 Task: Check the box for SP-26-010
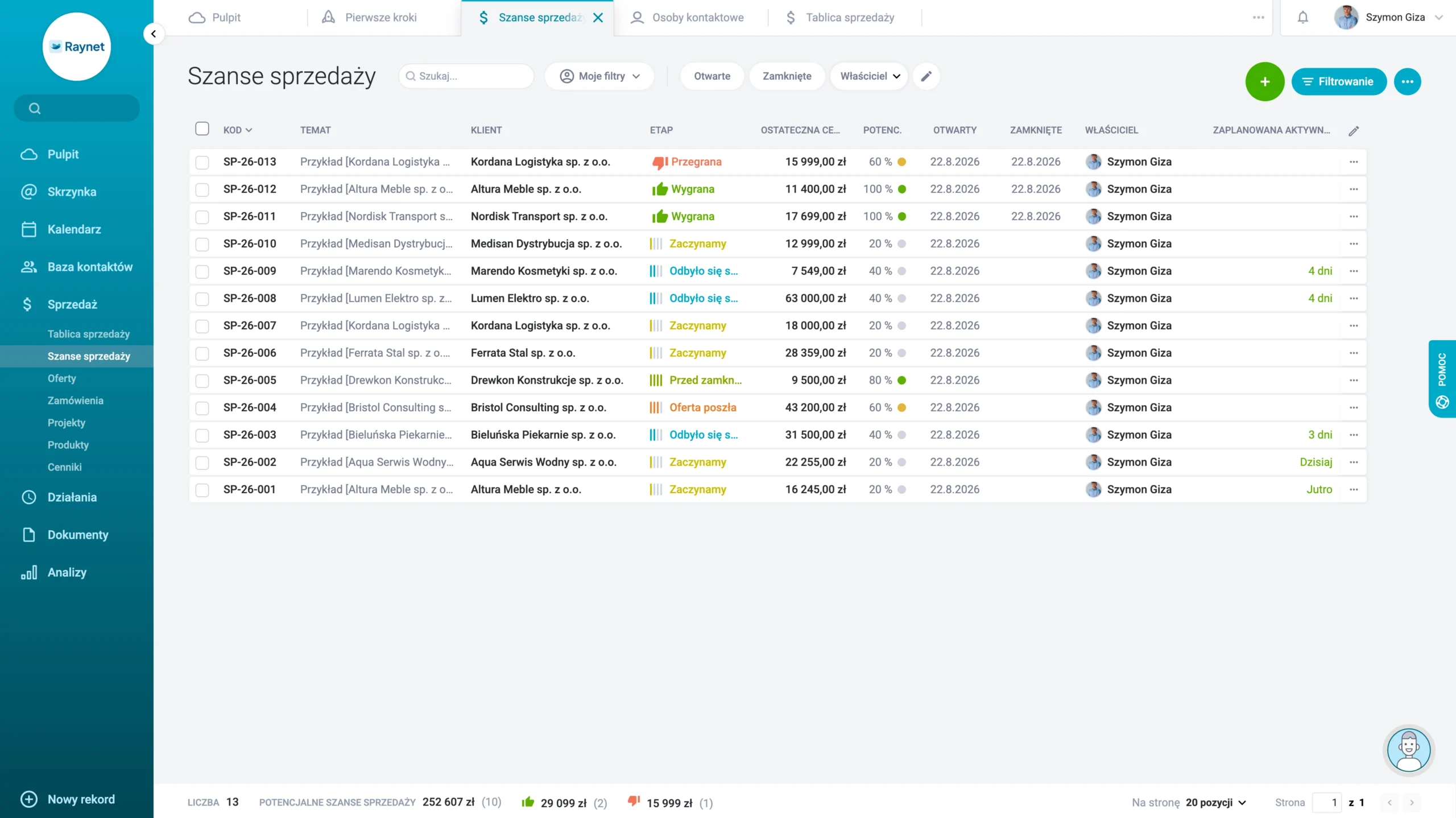point(202,245)
